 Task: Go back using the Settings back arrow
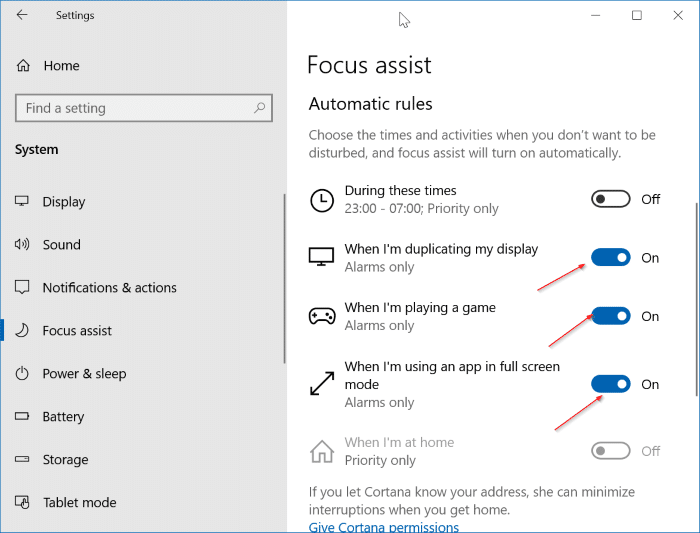tap(22, 15)
